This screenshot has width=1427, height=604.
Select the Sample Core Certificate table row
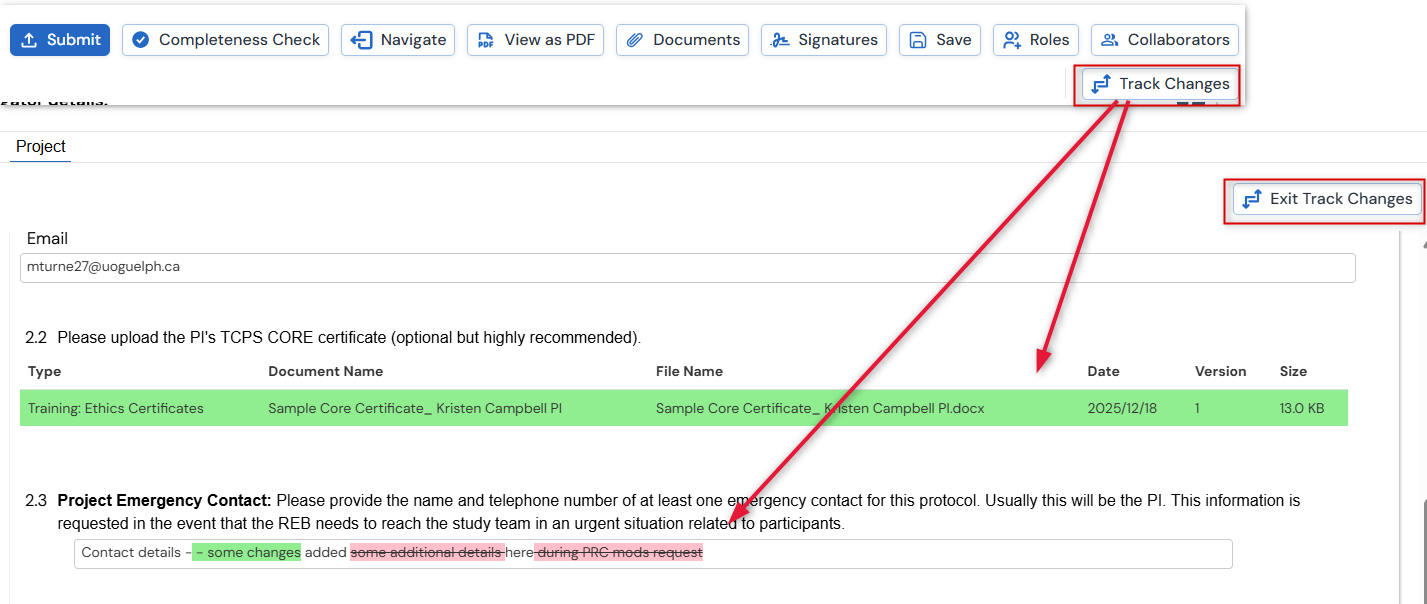(684, 408)
